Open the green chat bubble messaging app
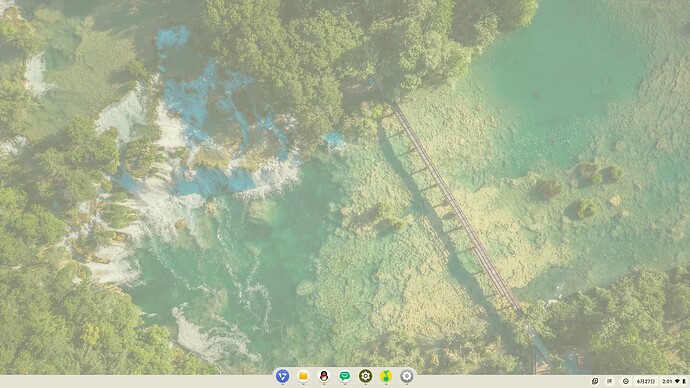 (x=345, y=376)
